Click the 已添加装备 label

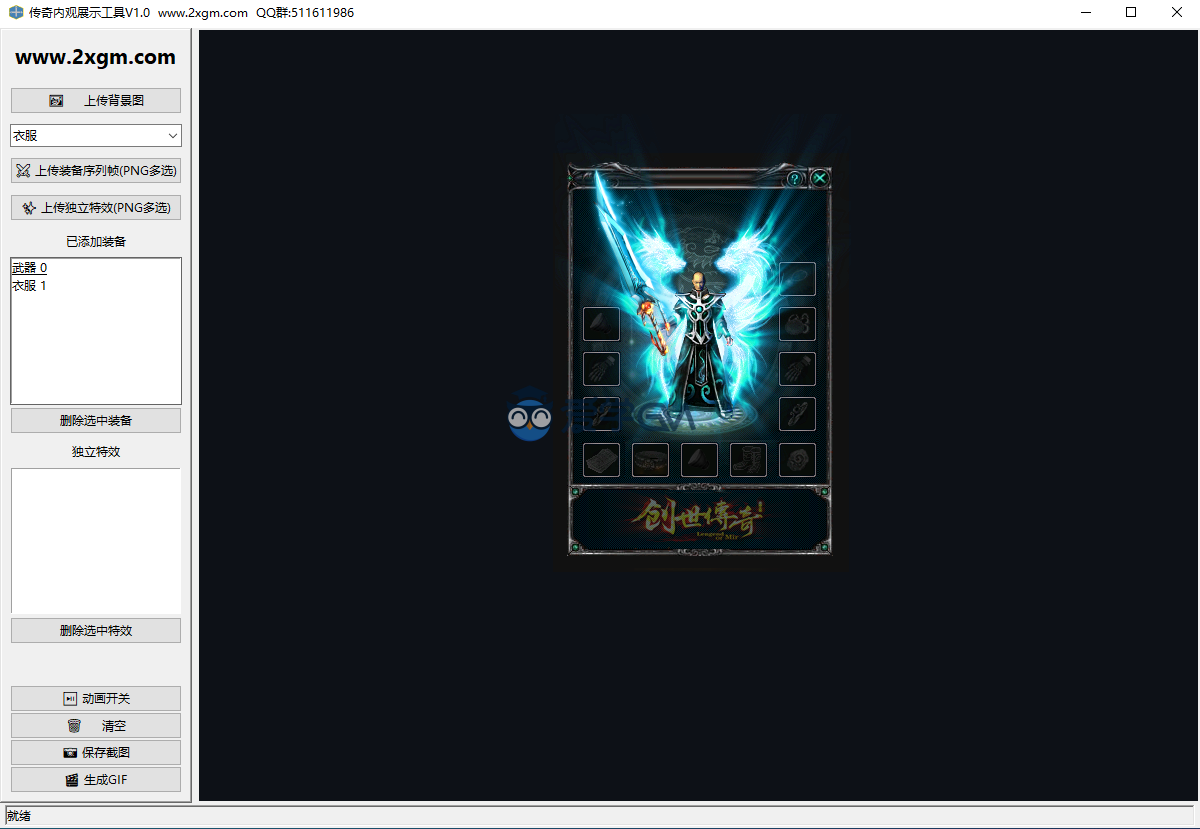pos(96,242)
